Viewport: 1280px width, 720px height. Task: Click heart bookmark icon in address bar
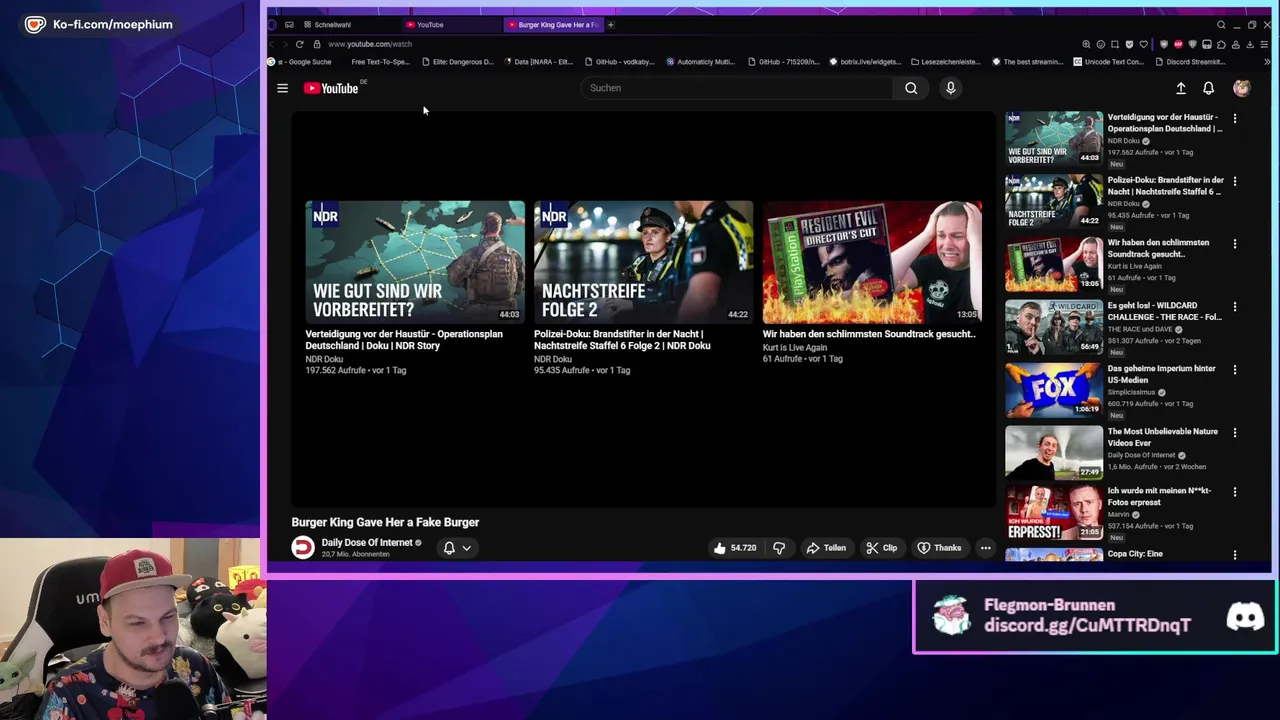tap(1143, 44)
